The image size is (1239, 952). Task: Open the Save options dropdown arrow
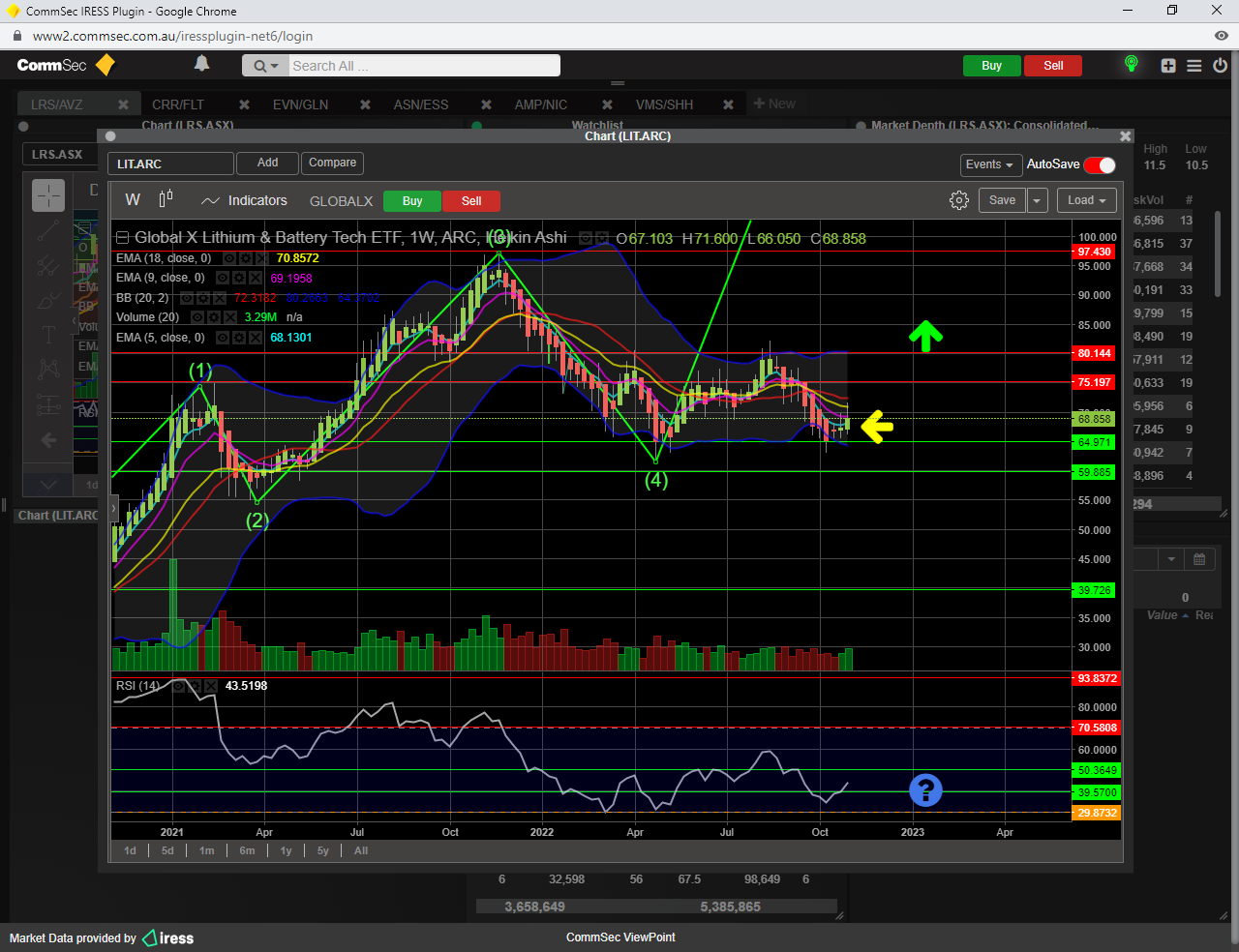1037,200
